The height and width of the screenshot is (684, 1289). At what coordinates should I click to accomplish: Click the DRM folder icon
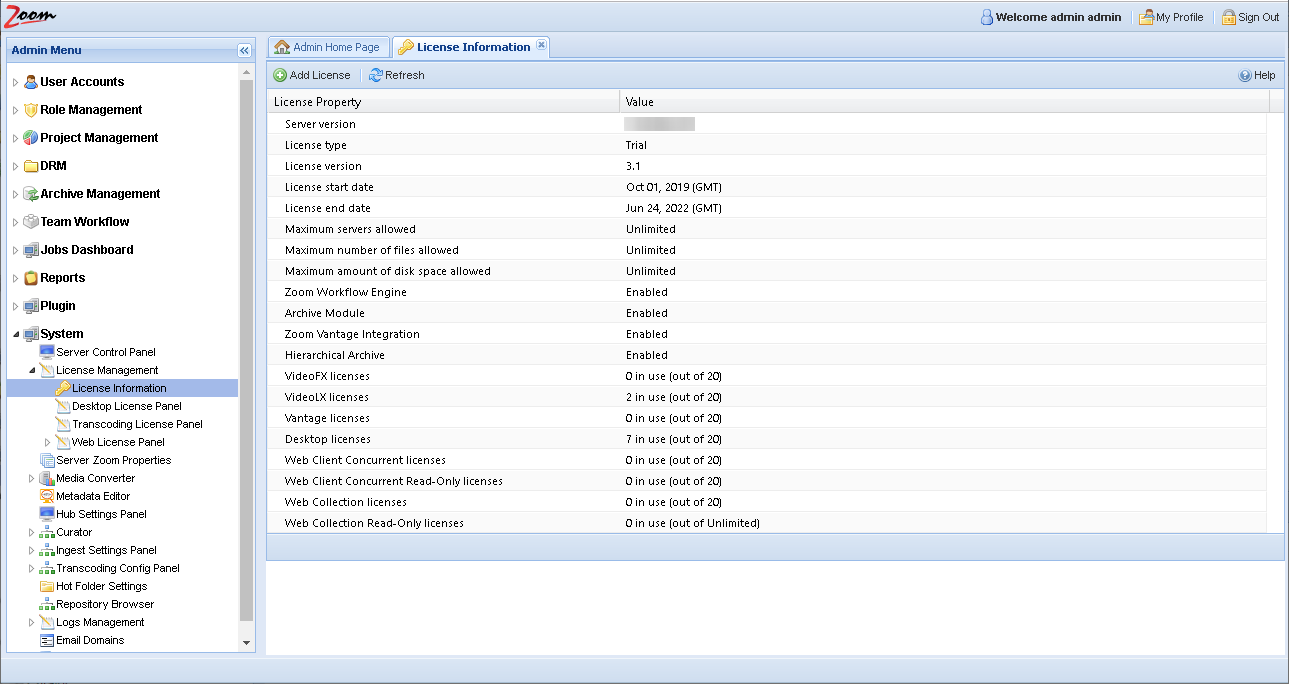pyautogui.click(x=31, y=166)
